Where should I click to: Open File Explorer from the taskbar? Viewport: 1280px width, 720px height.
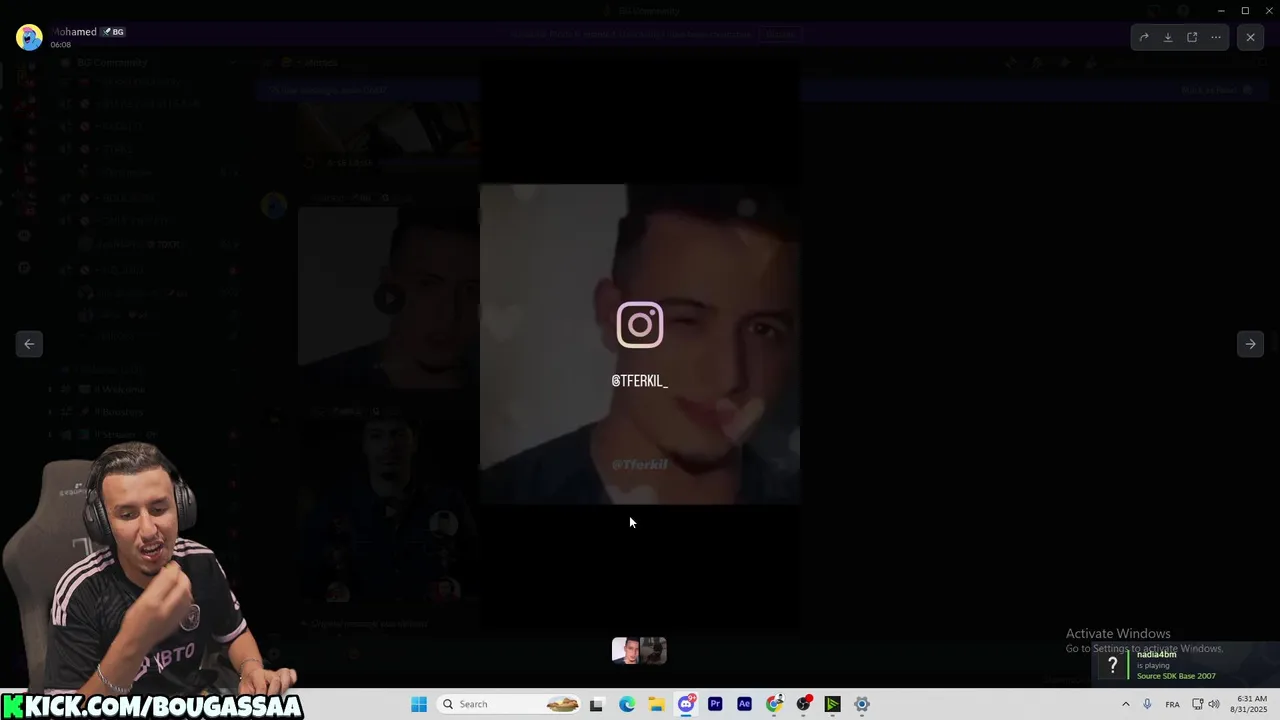(x=656, y=704)
